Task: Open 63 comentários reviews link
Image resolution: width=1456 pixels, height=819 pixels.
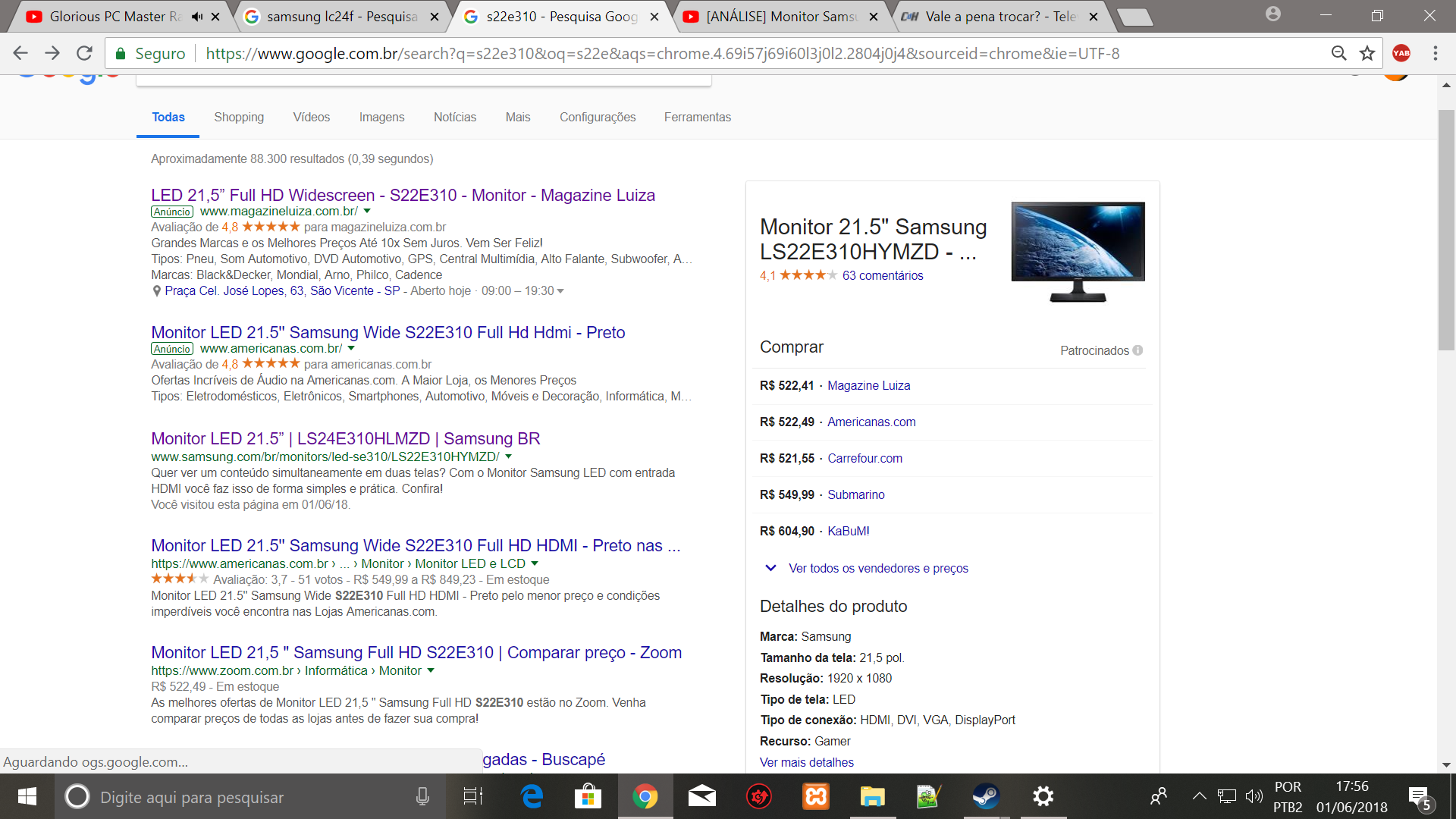Action: pos(883,275)
